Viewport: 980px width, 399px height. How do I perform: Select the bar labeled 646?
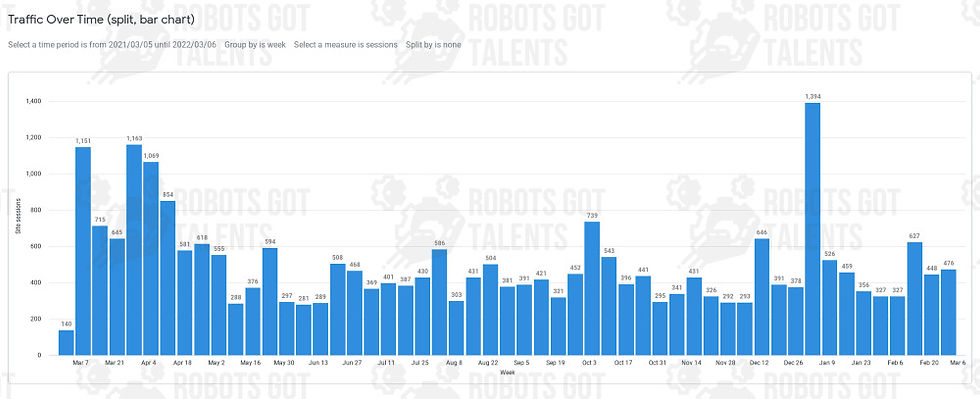click(762, 296)
